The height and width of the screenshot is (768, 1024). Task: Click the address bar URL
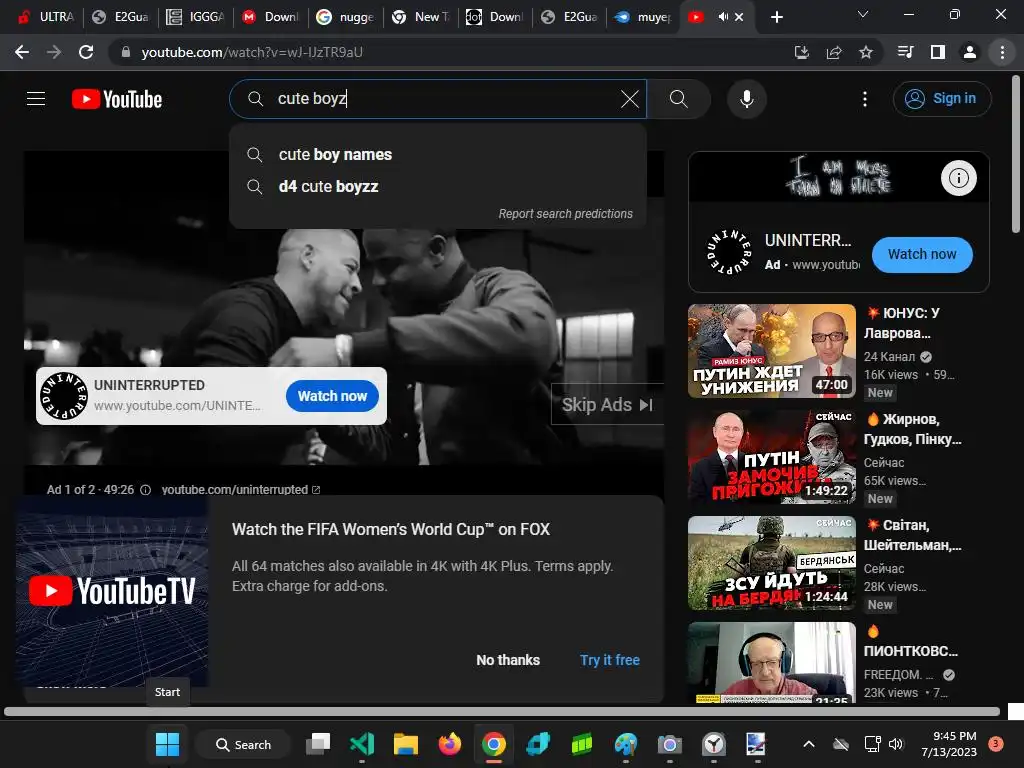tap(252, 52)
